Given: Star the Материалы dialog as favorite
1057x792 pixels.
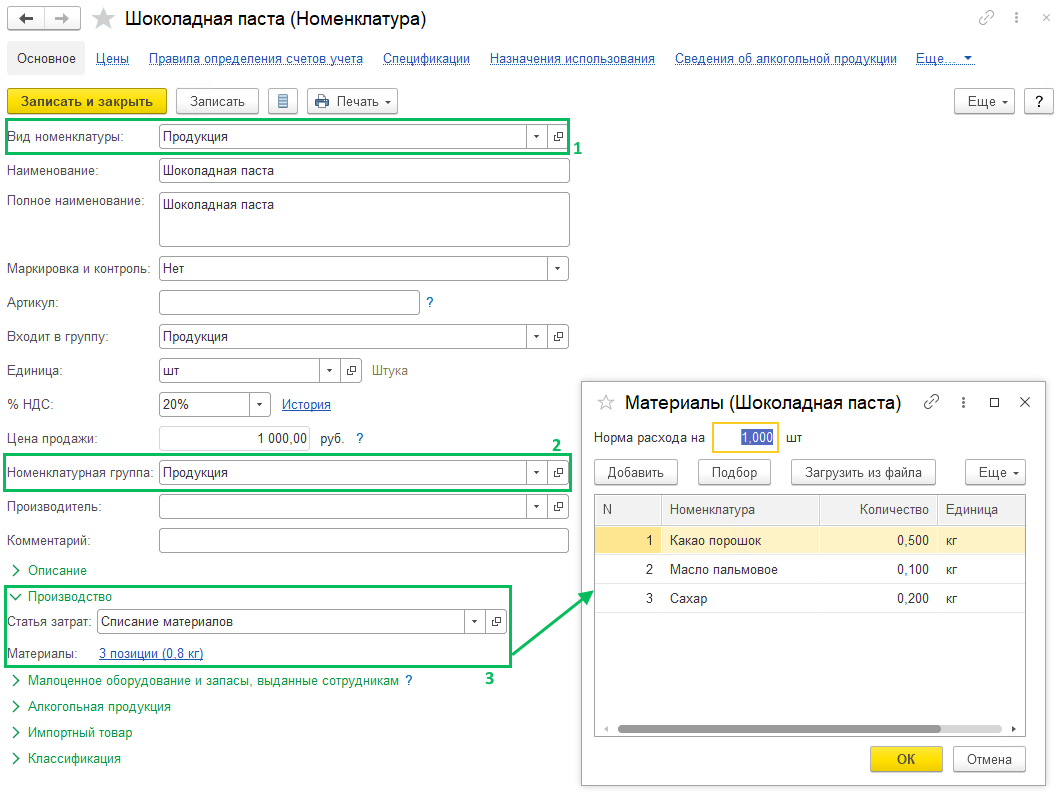Looking at the screenshot, I should click(x=605, y=402).
